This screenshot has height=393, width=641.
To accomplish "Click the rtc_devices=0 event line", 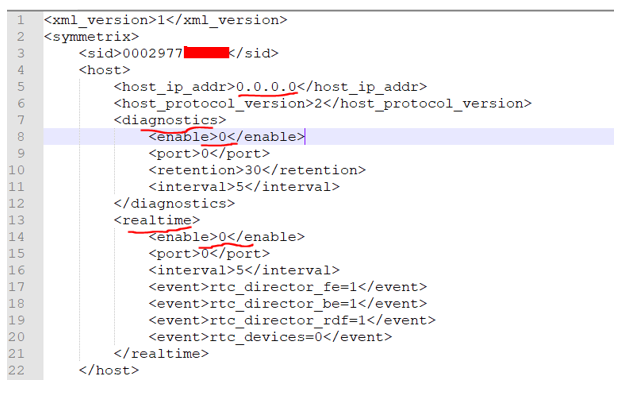I will click(x=270, y=337).
